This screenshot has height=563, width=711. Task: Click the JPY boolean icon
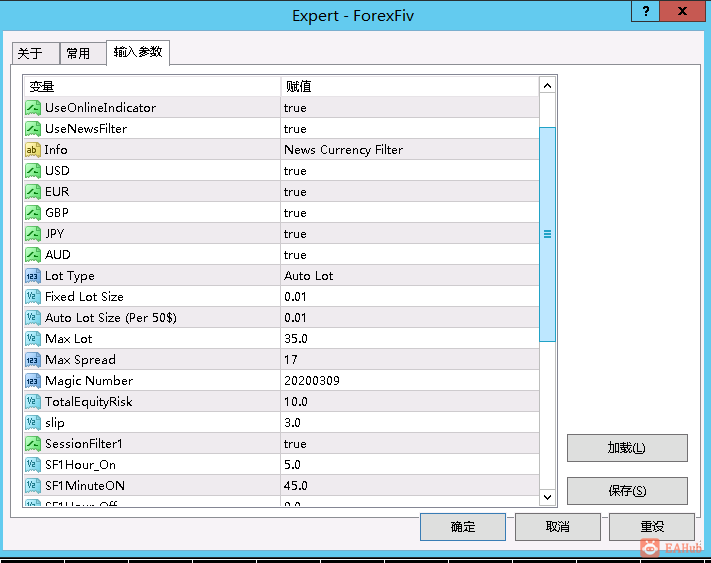click(33, 234)
